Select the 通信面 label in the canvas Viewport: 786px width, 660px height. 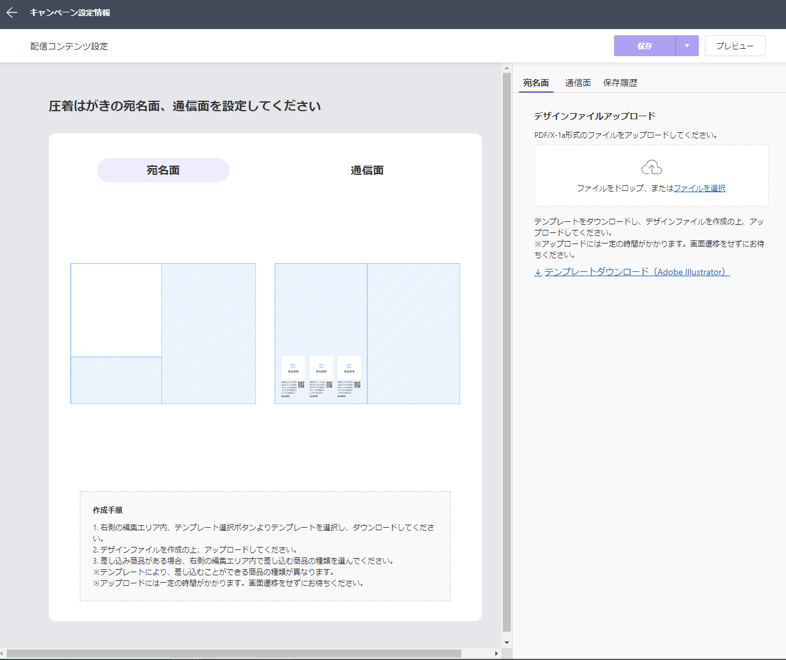367,170
